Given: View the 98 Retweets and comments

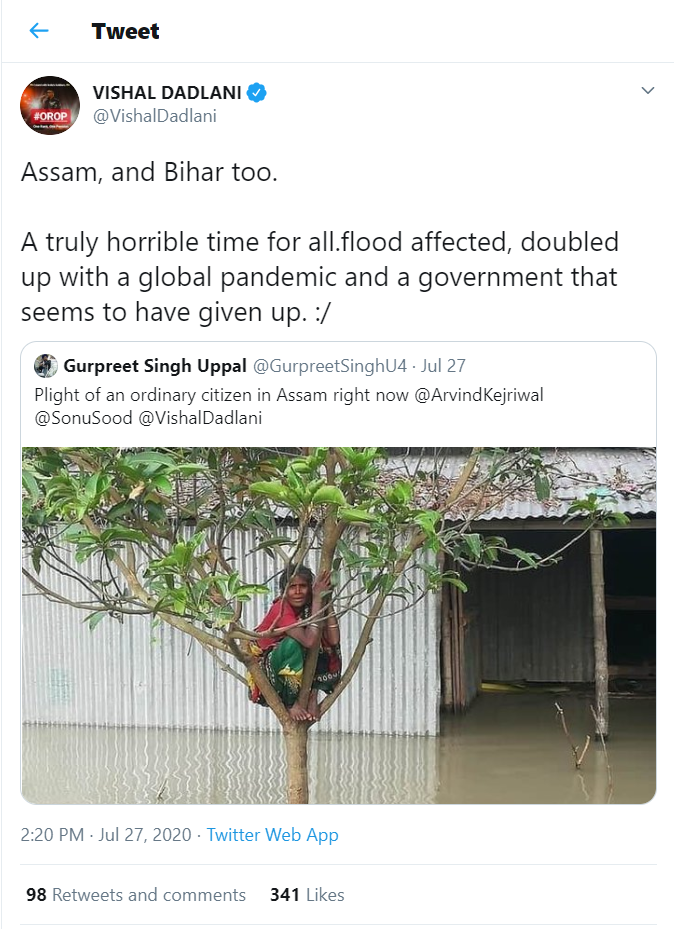Looking at the screenshot, I should [136, 895].
